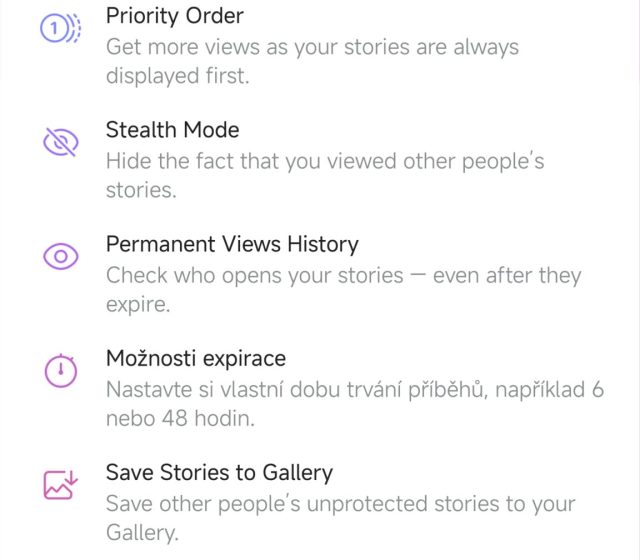Click the "nebo 48 hodin." text line
Viewport: 640px width, 560px height.
click(x=180, y=419)
